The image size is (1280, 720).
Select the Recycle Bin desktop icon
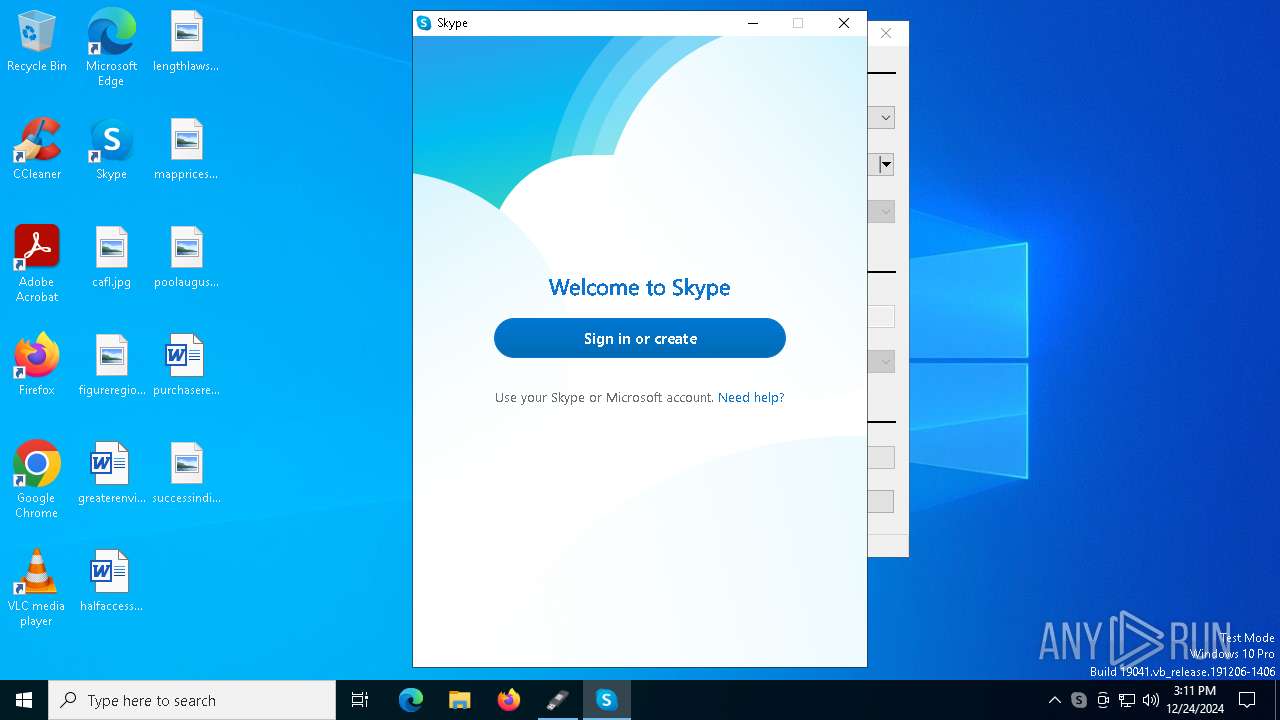(x=37, y=42)
